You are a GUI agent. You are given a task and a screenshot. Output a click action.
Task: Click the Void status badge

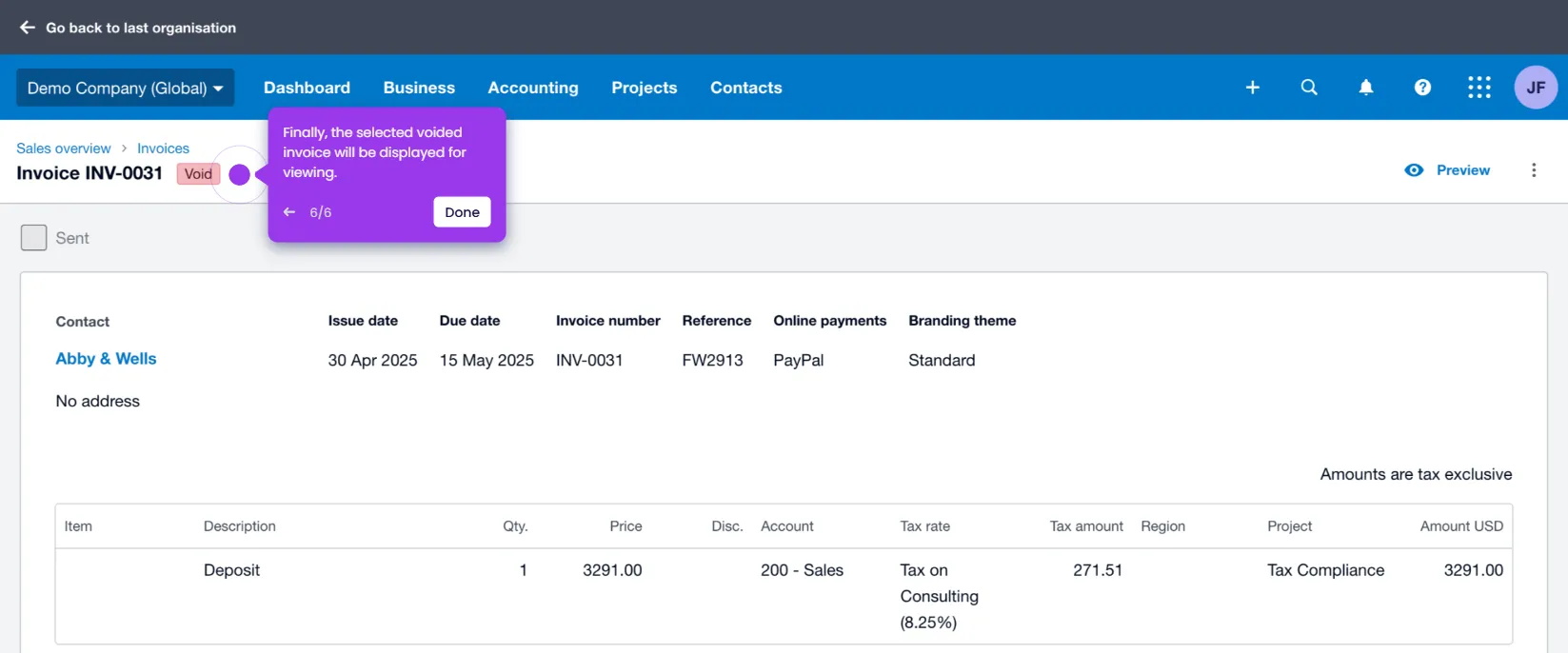(198, 174)
